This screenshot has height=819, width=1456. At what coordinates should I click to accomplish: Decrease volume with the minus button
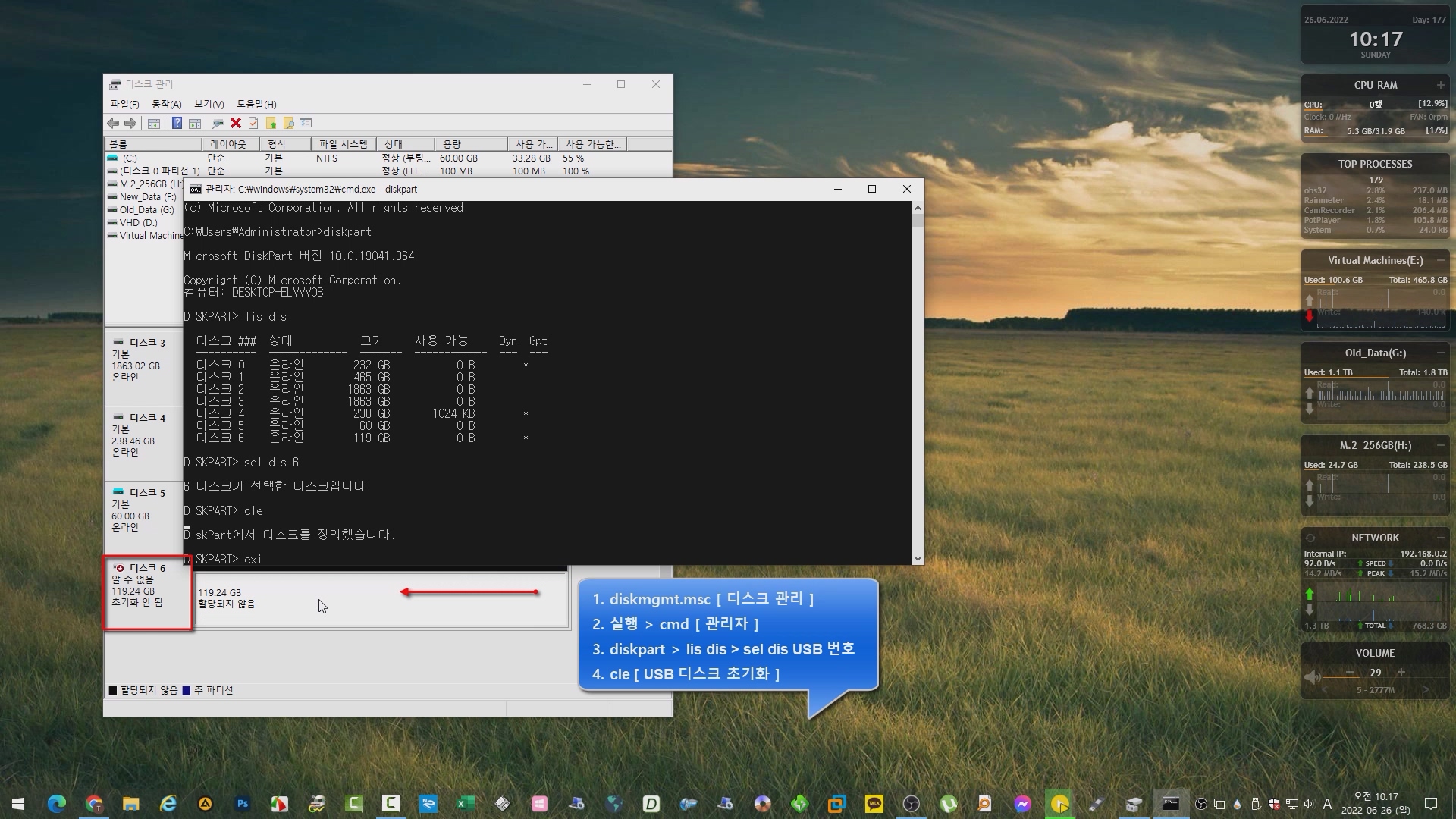pos(1350,673)
